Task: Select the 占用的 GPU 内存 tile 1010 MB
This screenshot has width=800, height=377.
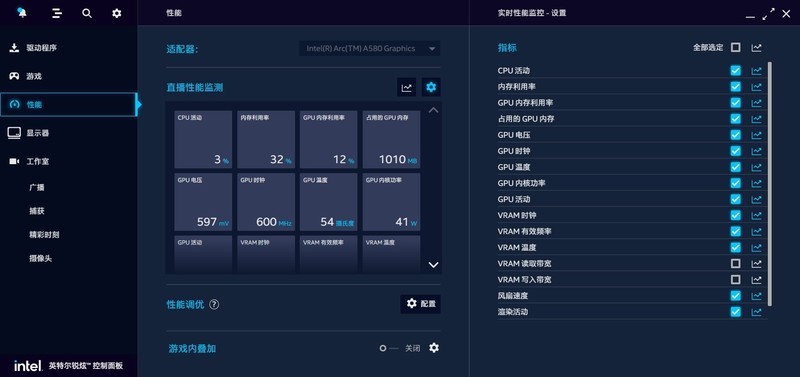Action: coord(391,139)
